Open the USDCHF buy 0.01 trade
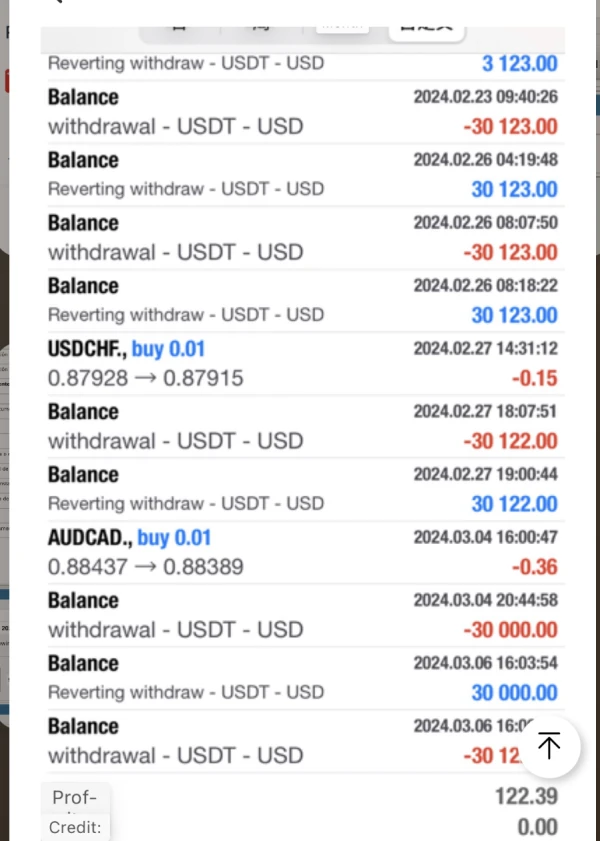Viewport: 600px width, 841px height. click(x=300, y=363)
